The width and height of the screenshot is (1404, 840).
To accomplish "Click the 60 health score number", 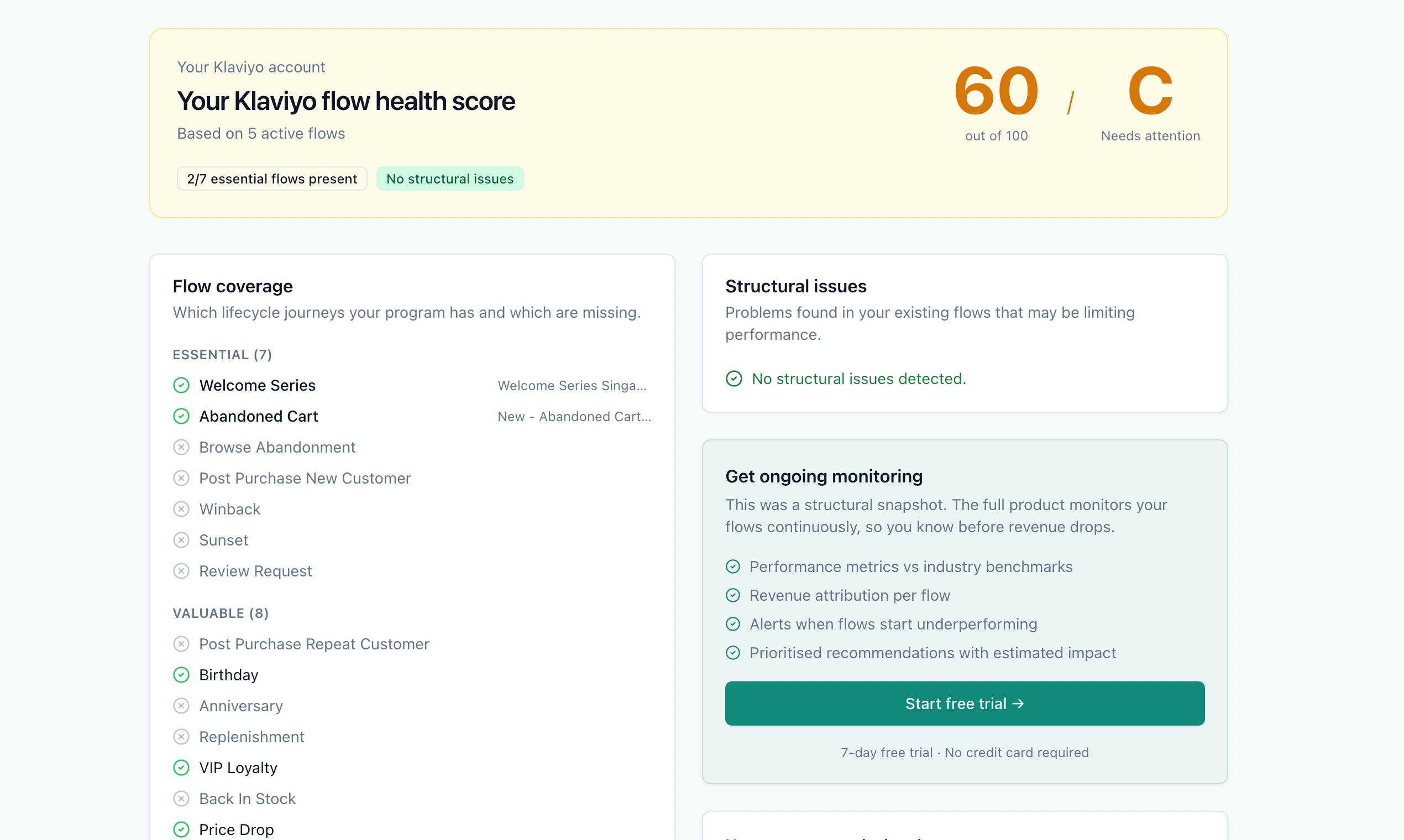I will (997, 91).
